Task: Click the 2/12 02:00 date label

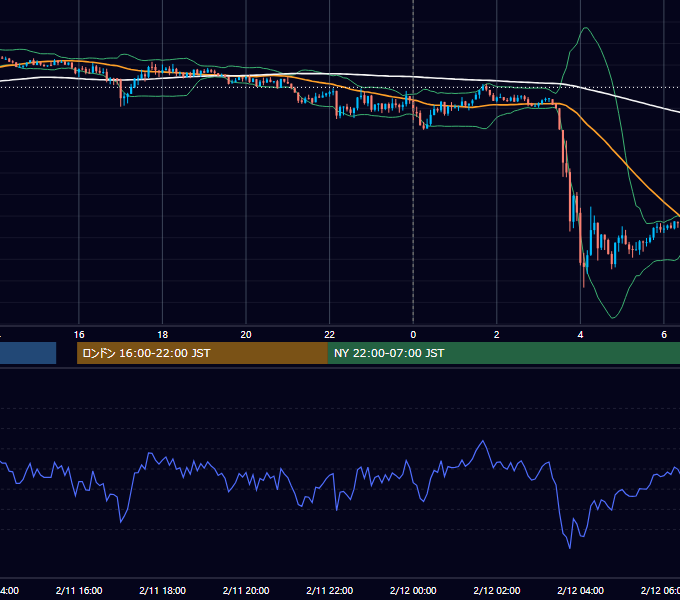Action: coord(497,590)
